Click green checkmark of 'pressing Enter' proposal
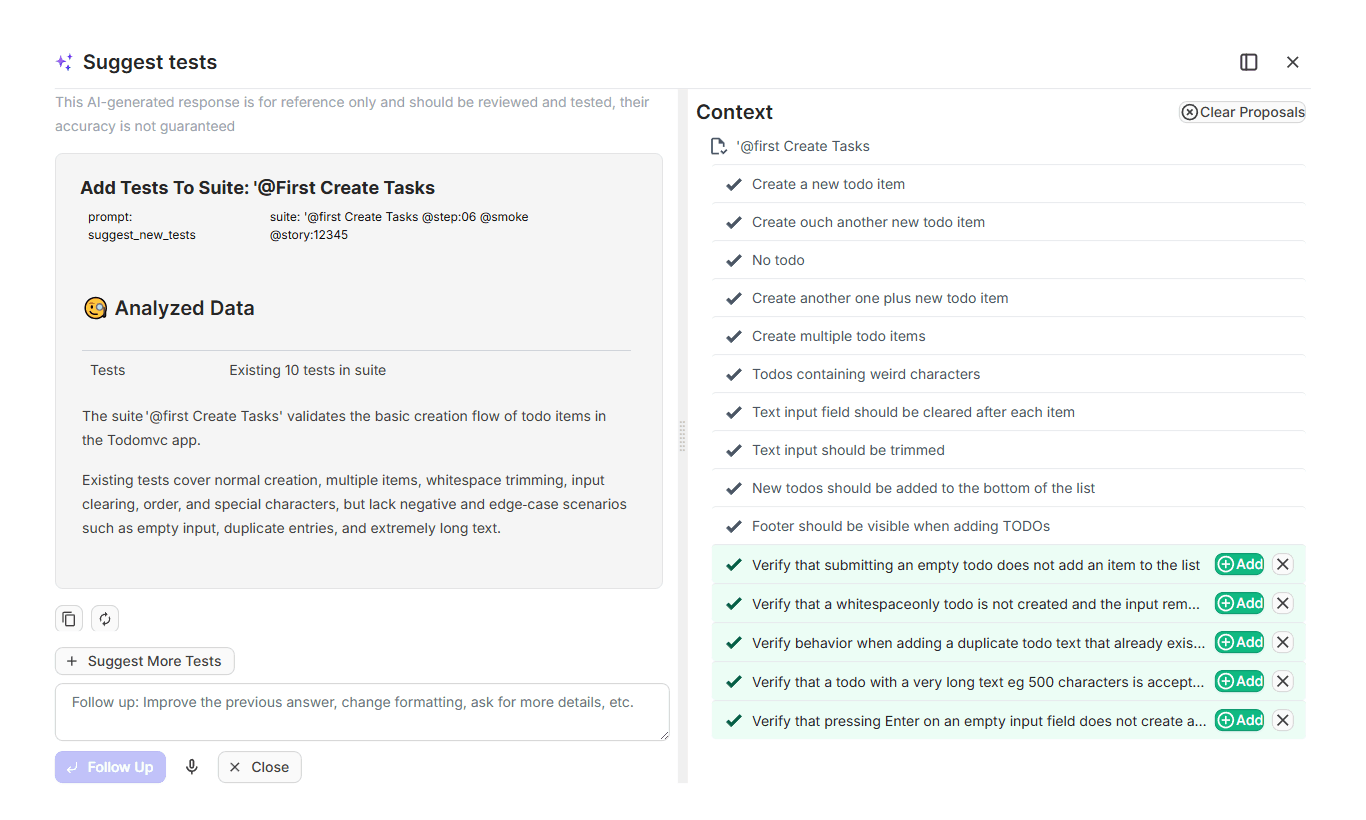Screen dimensions: 1366x820 pyautogui.click(x=734, y=721)
